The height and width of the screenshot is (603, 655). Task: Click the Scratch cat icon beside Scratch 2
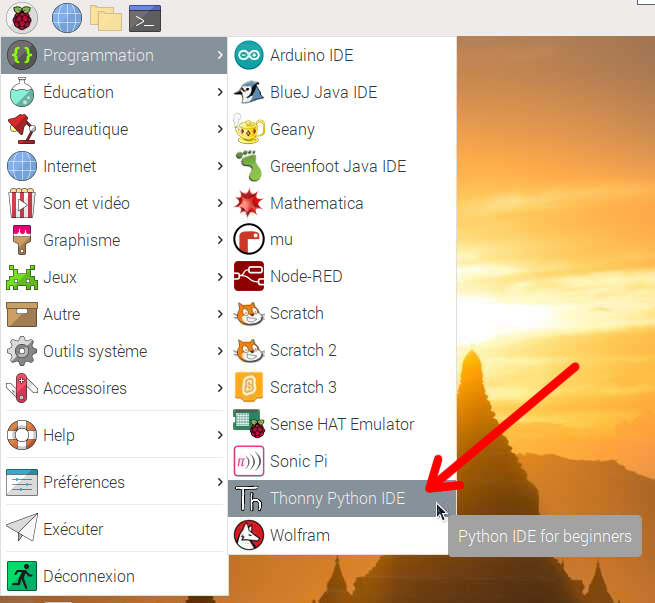point(249,350)
